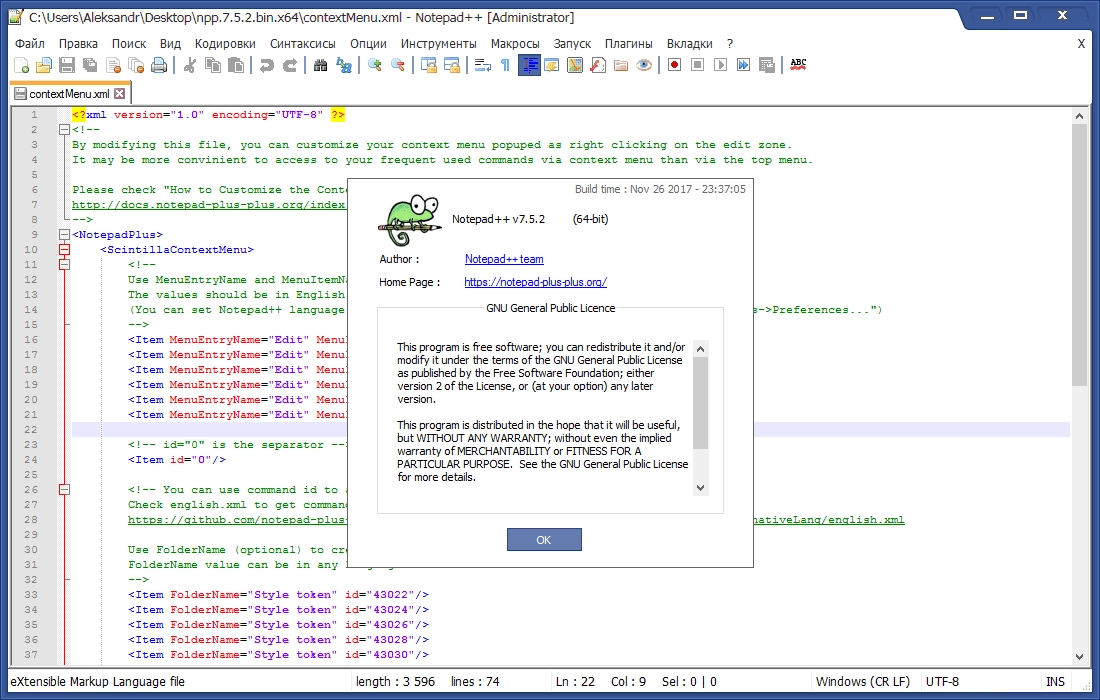Open the Файл menu

tap(30, 43)
